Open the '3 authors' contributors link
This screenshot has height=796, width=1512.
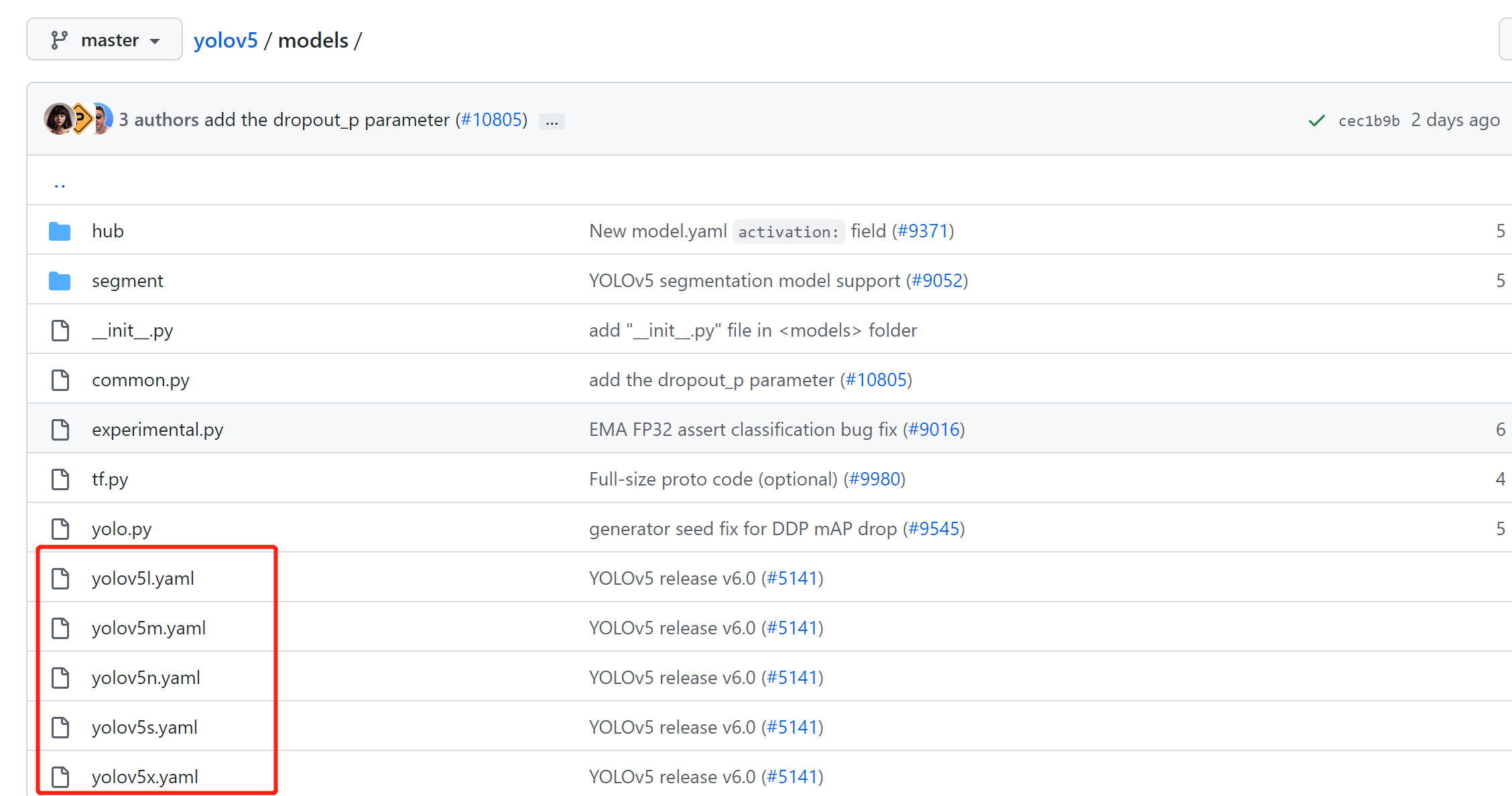pyautogui.click(x=159, y=119)
